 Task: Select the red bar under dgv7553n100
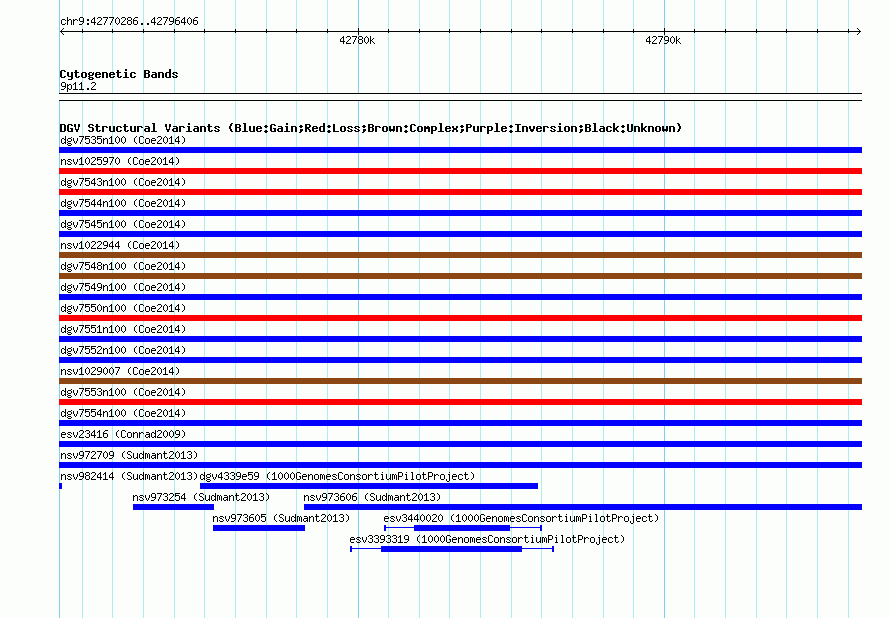point(460,402)
